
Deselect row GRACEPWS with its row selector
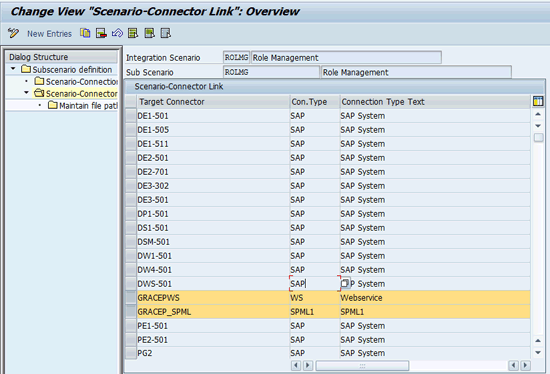131,298
